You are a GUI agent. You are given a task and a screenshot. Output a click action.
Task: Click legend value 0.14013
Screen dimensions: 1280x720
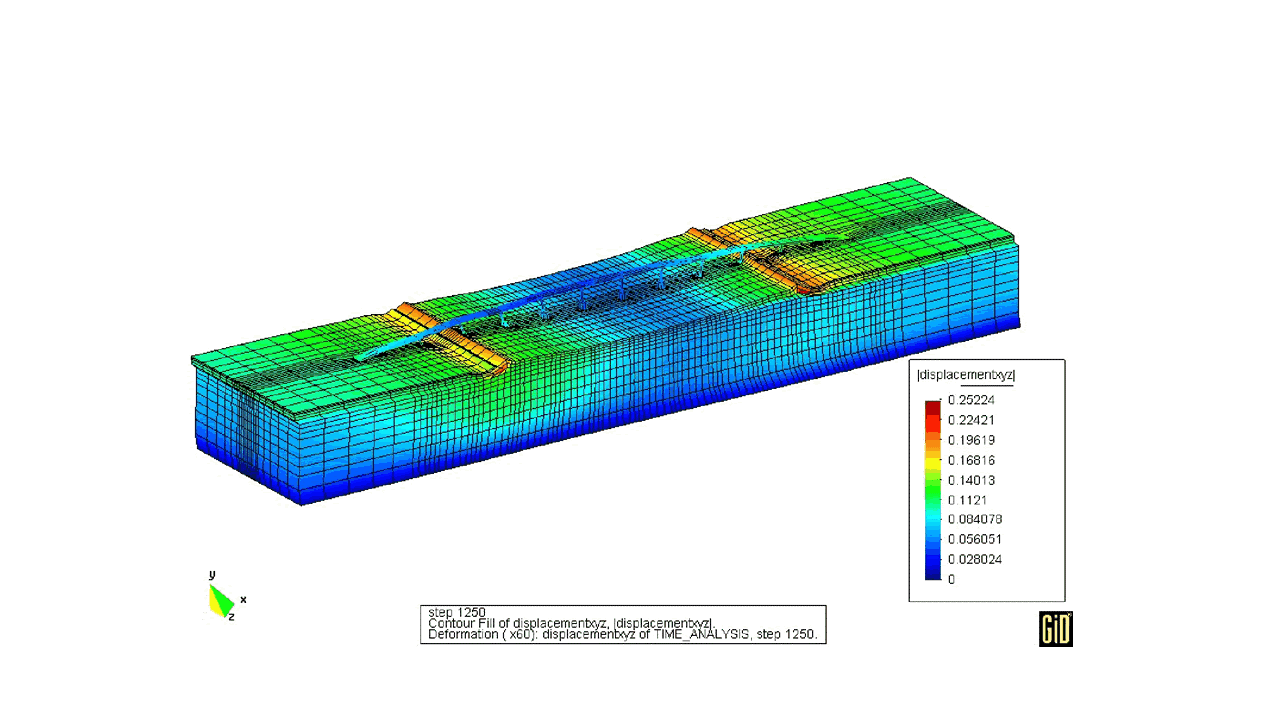[x=970, y=480]
